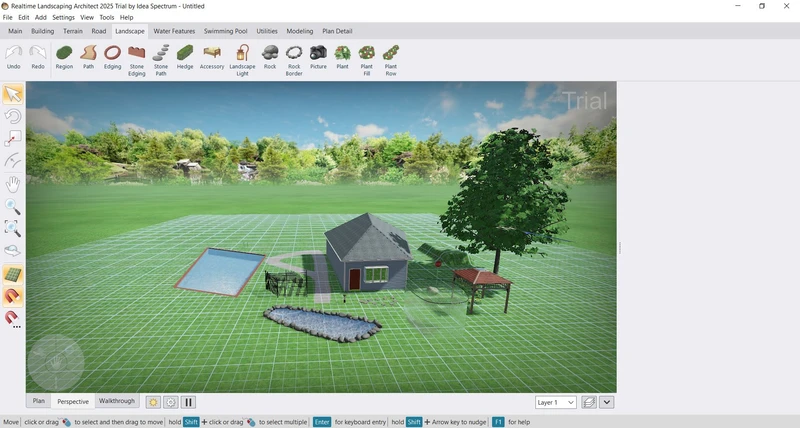
Task: Click the rock-bordered pond in the scene
Action: click(322, 323)
